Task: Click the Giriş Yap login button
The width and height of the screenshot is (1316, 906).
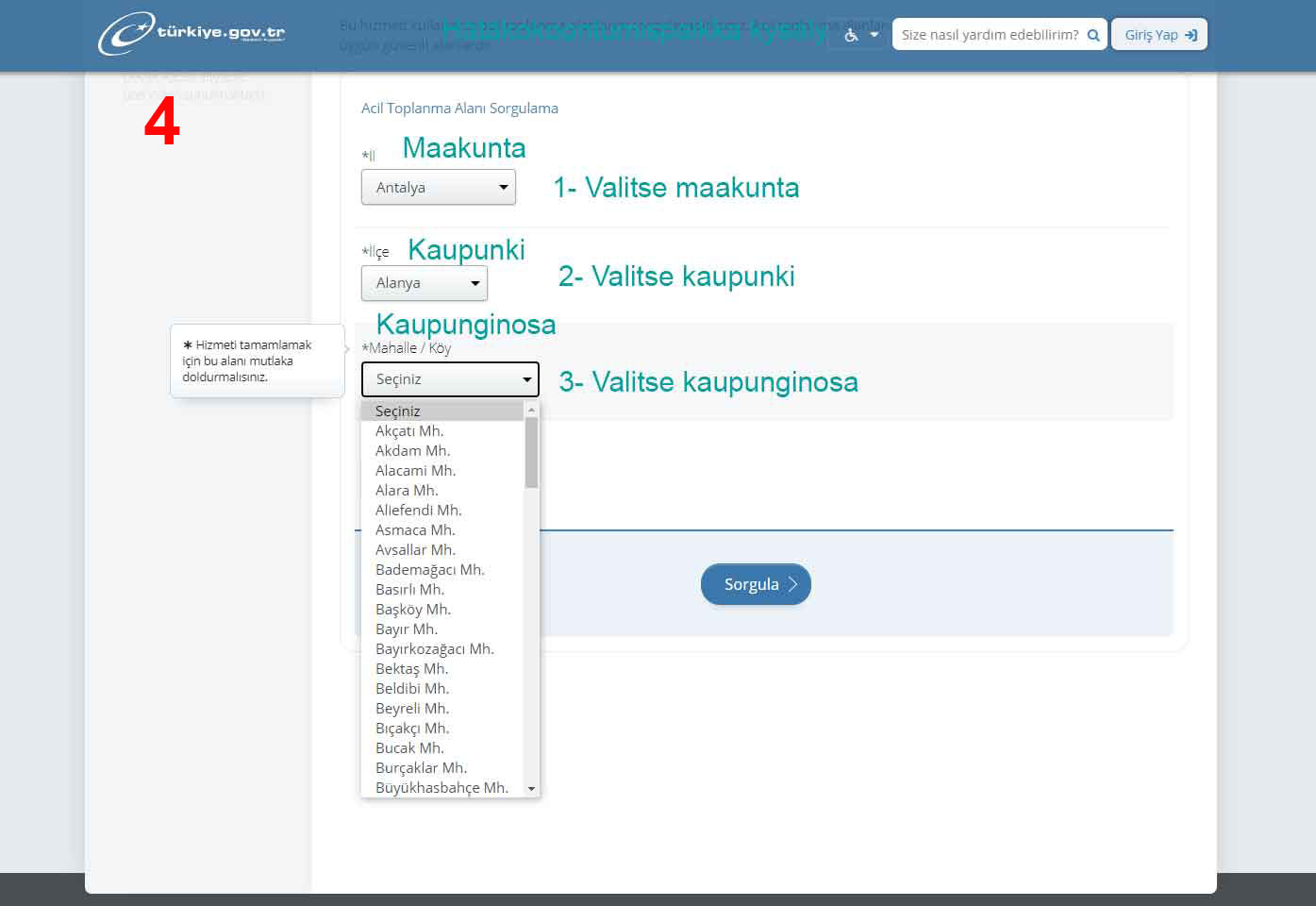Action: (1159, 35)
